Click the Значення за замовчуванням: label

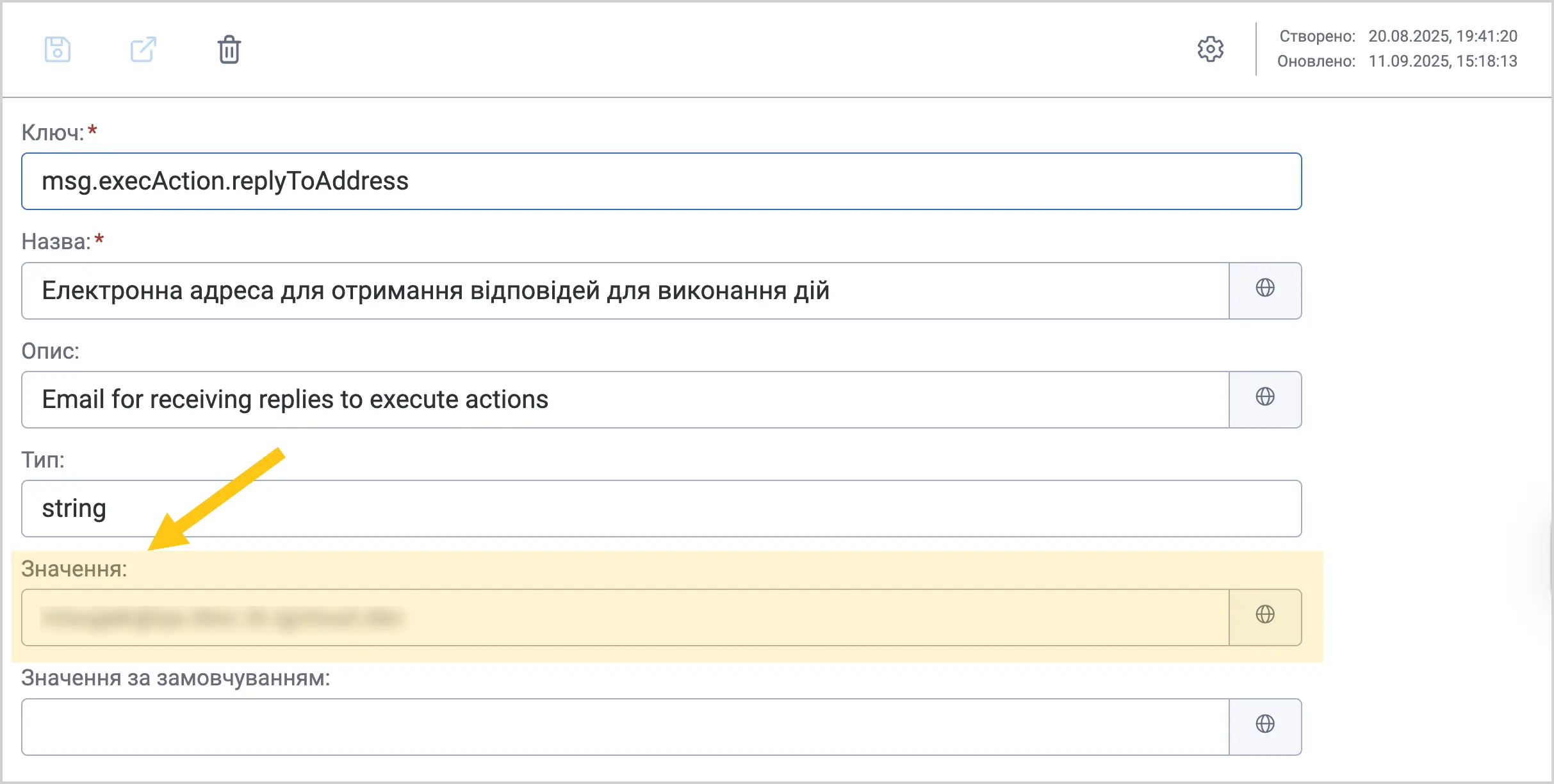(x=176, y=678)
